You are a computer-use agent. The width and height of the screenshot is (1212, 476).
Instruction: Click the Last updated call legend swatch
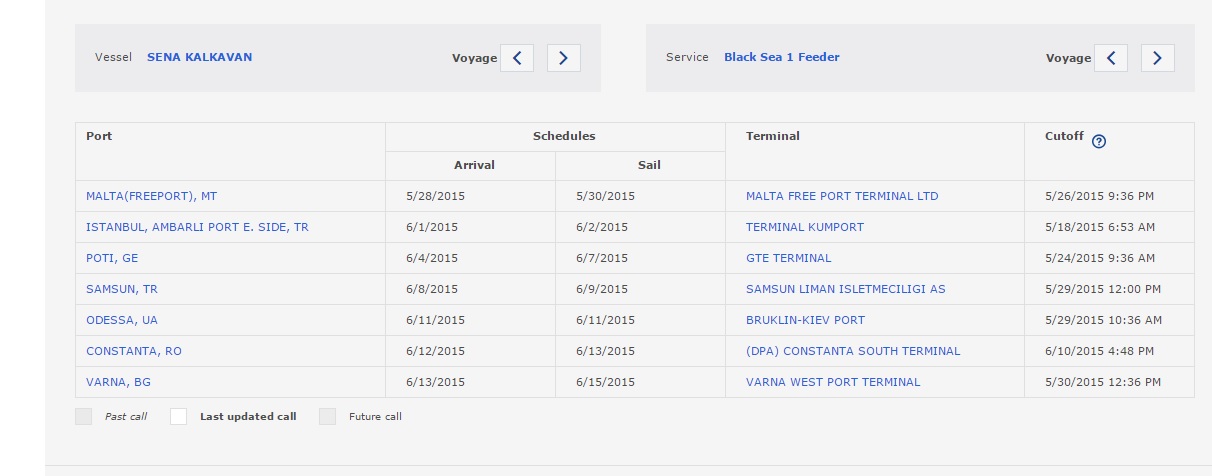point(178,417)
